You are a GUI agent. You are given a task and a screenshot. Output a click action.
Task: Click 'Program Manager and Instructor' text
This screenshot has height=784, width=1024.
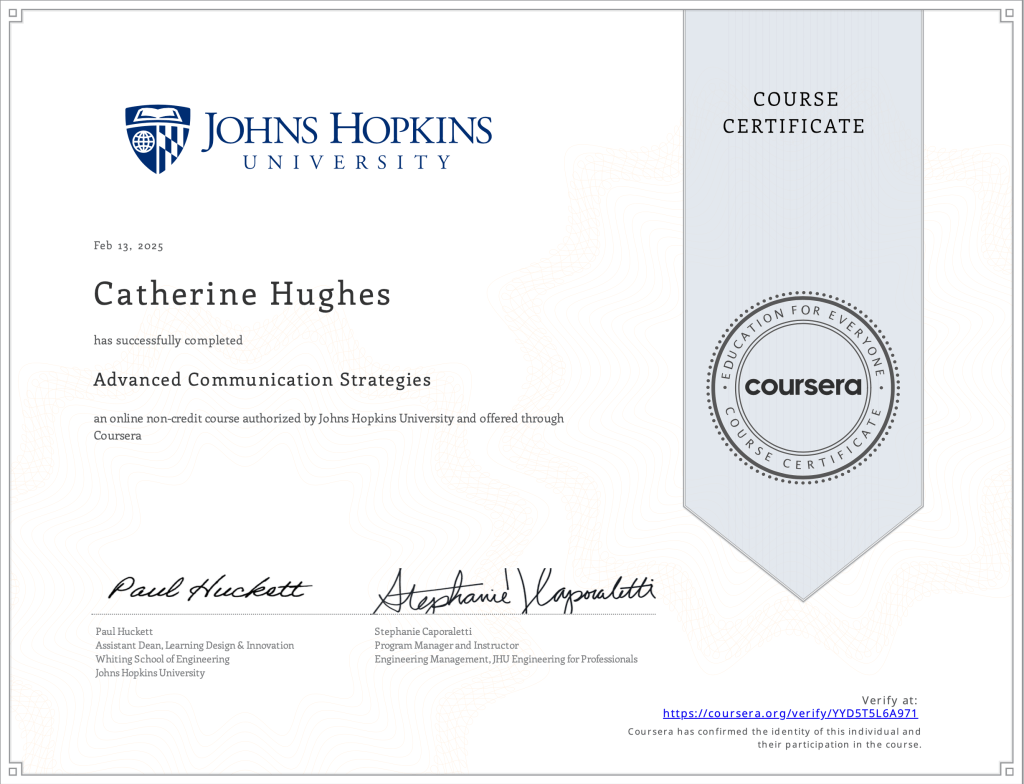[447, 645]
